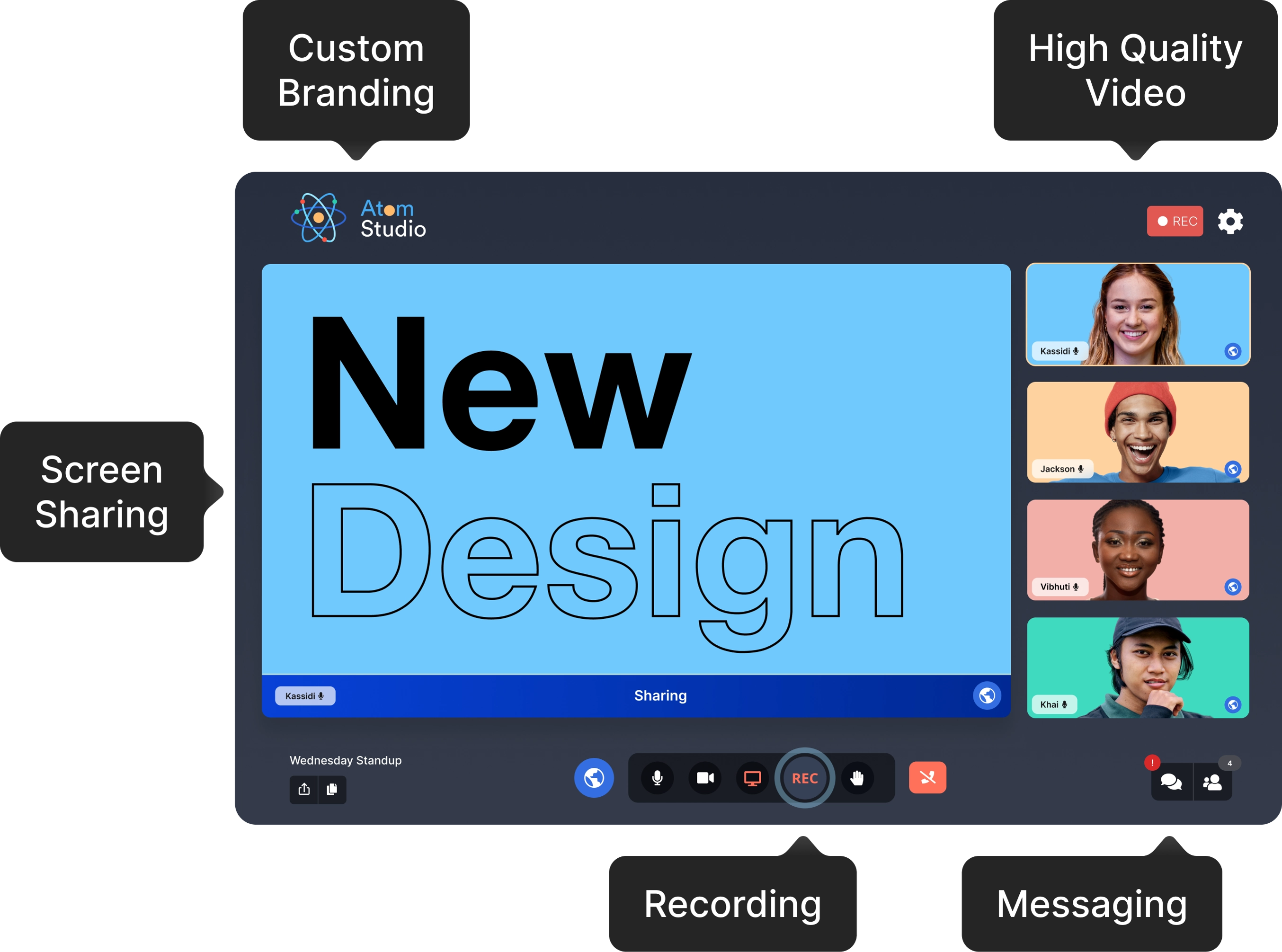Leave call with orange hang-up button
Screen dimensions: 1282x952
[x=927, y=777]
